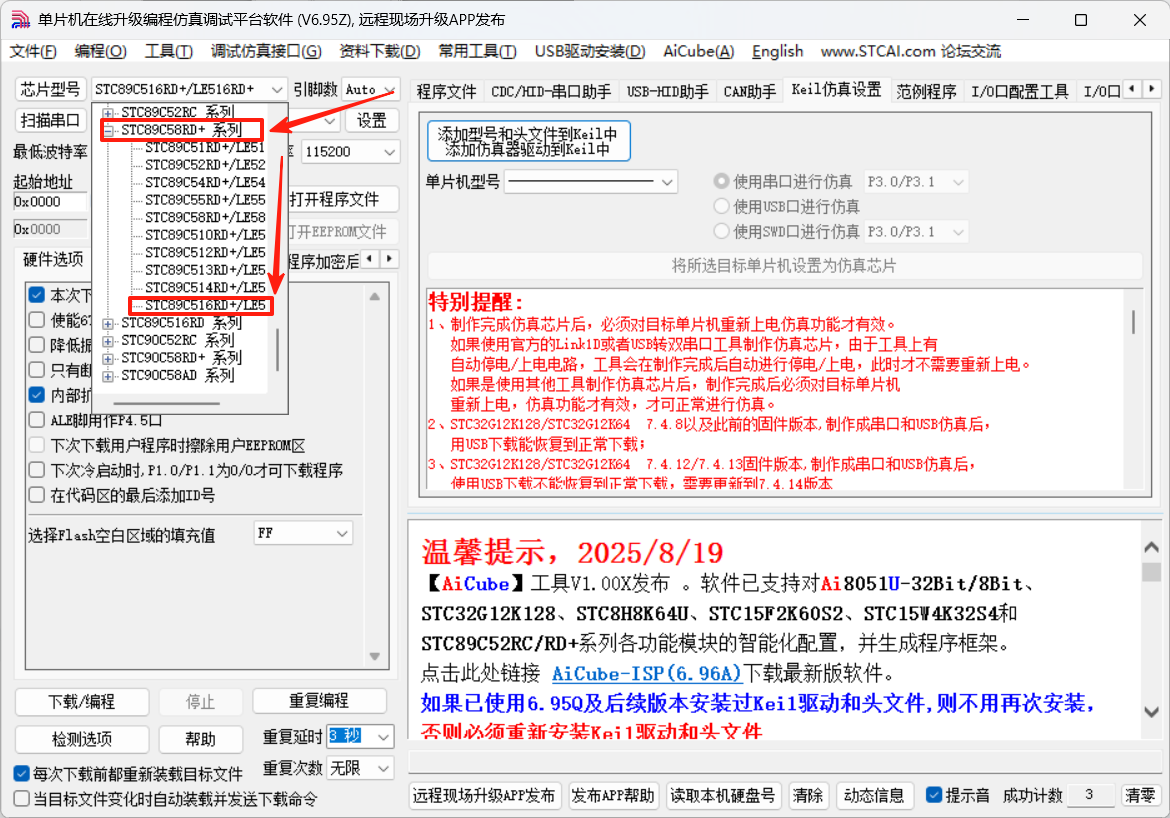Expand the STC90C58AD 系列 tree node
Image resolution: width=1170 pixels, height=818 pixels.
tap(109, 376)
